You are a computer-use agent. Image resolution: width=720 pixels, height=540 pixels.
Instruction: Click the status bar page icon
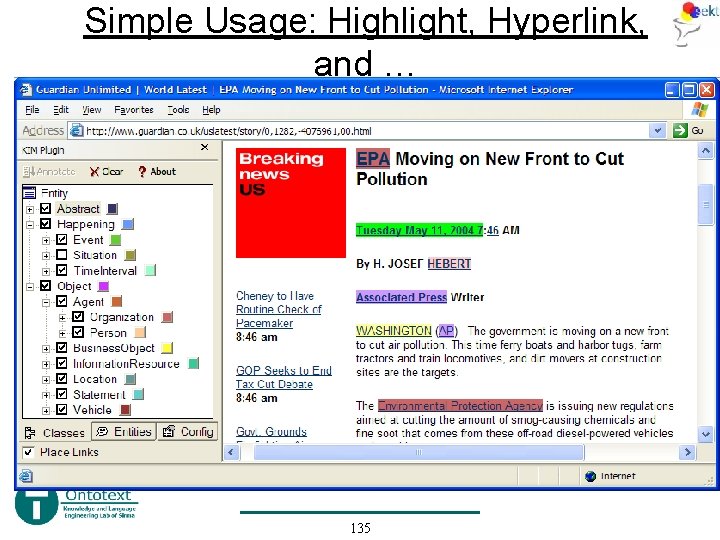click(26, 476)
